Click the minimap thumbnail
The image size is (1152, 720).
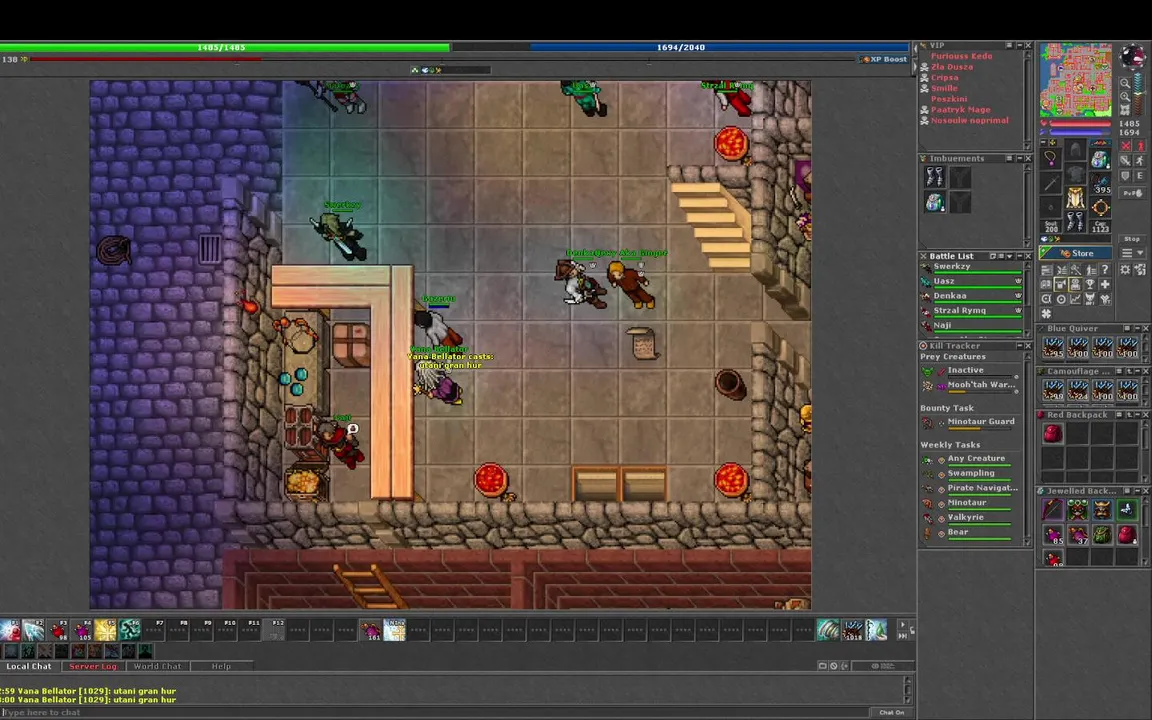(1076, 80)
